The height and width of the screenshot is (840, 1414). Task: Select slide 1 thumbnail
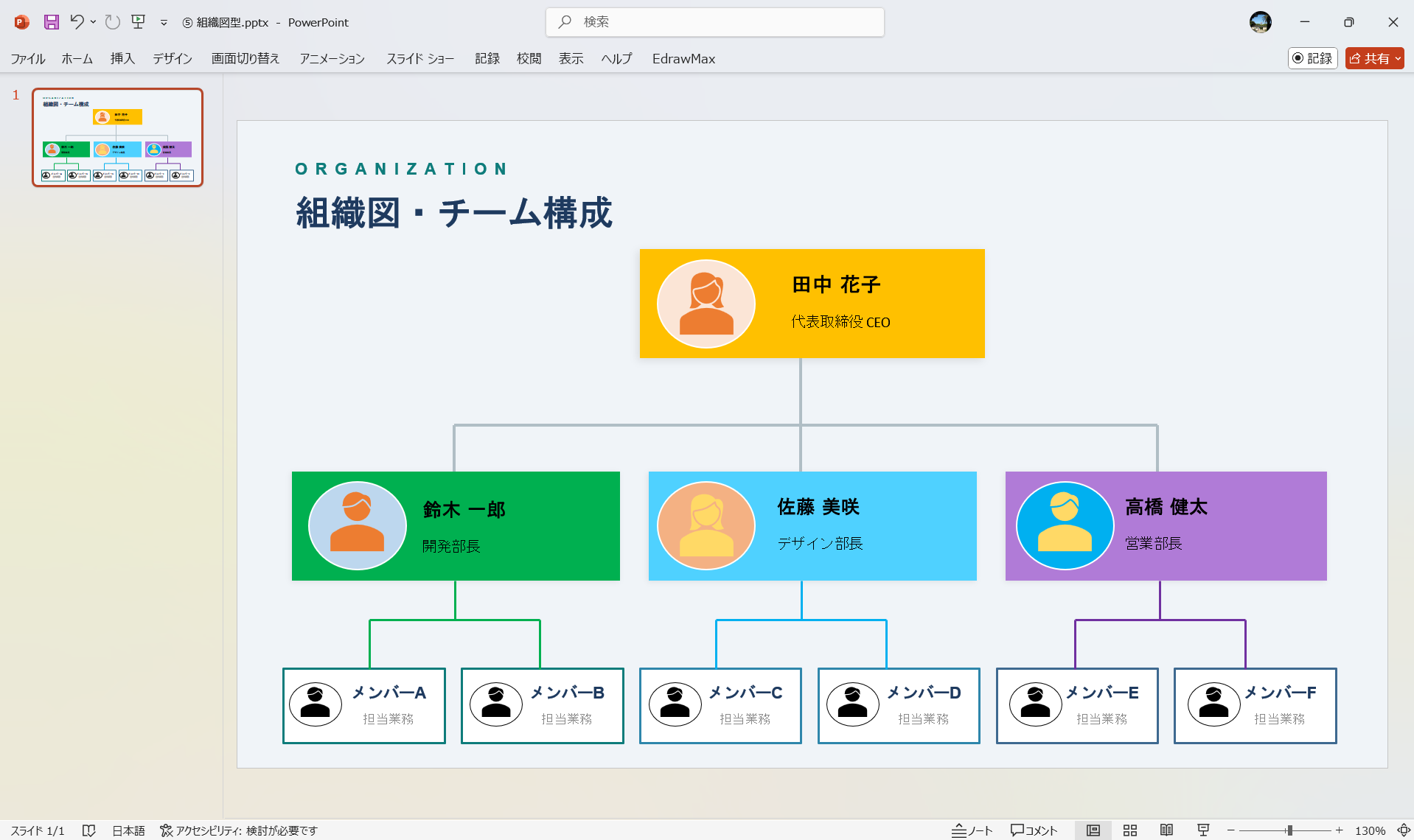tap(117, 137)
